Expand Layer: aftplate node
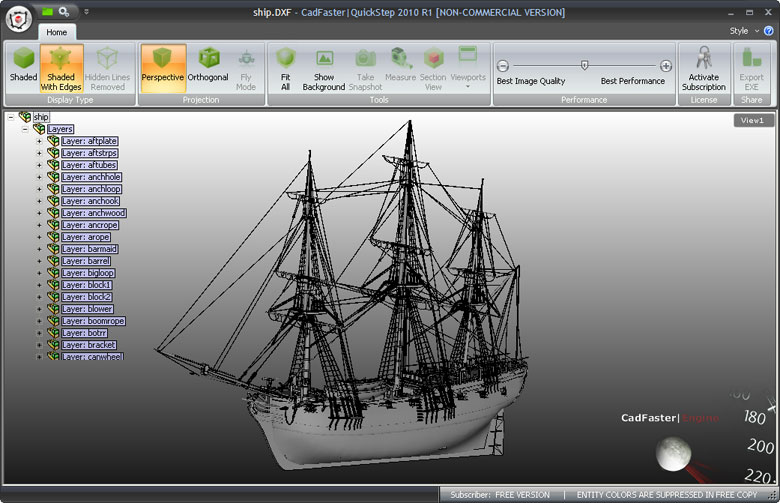The image size is (780, 503). [39, 141]
